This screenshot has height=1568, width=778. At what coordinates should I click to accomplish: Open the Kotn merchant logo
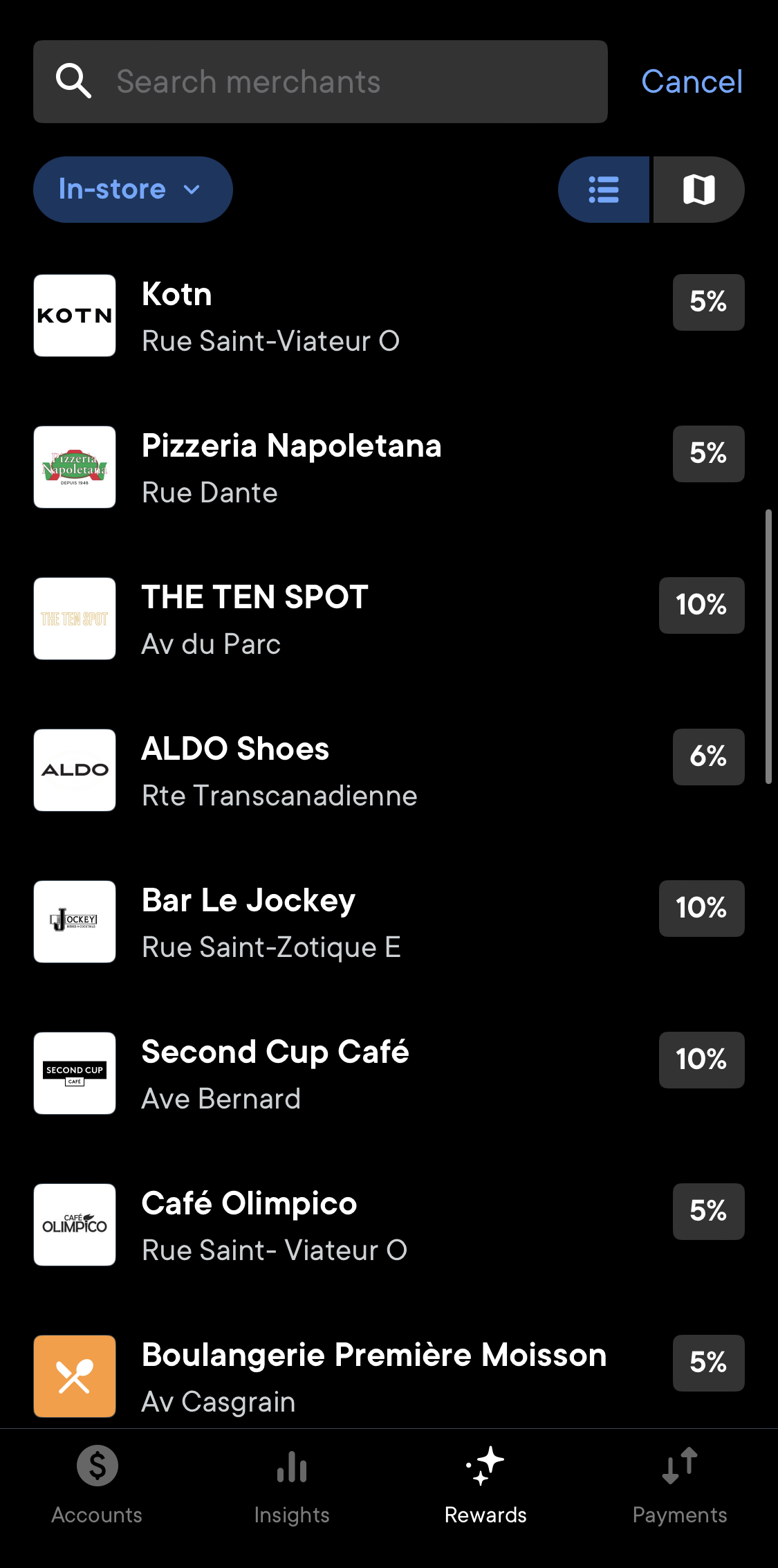75,316
